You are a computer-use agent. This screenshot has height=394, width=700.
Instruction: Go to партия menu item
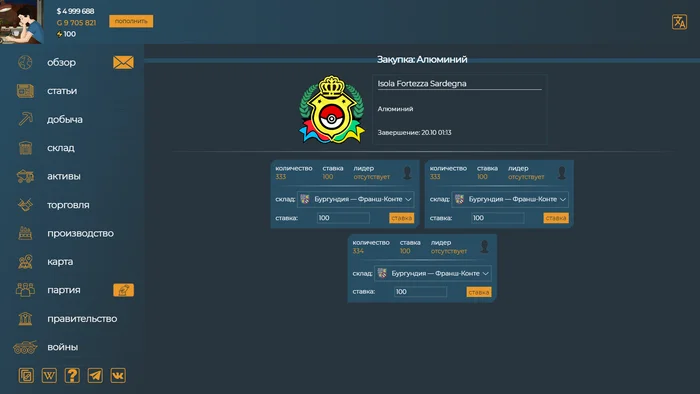click(x=63, y=290)
